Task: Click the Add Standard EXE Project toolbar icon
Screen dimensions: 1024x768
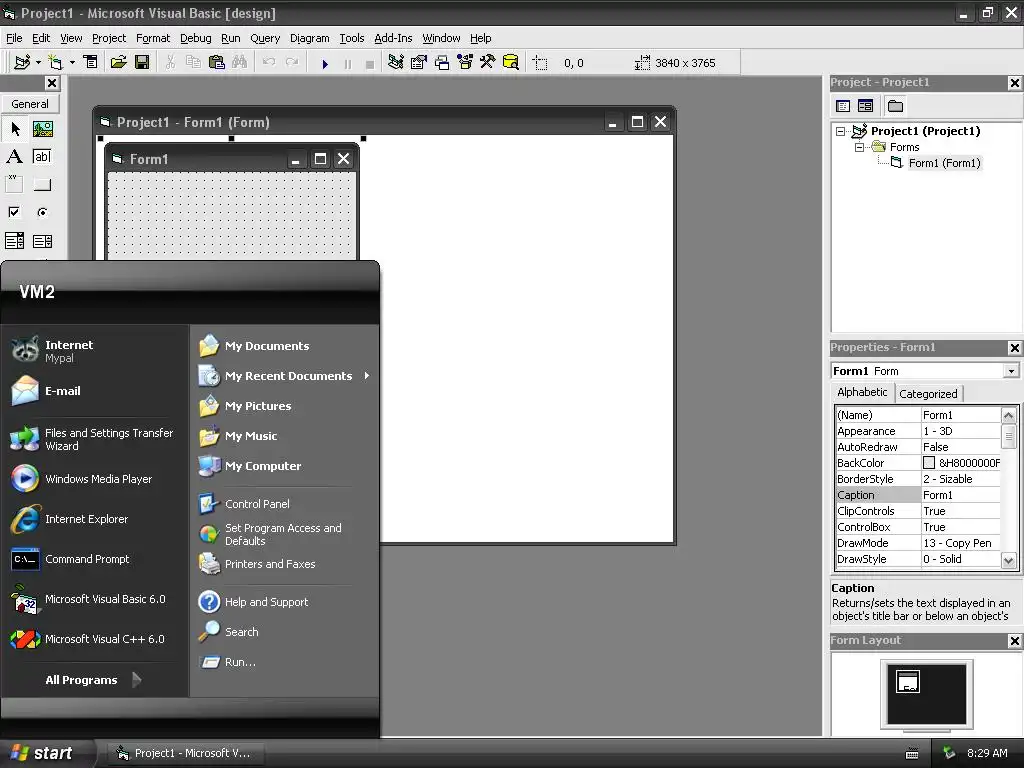Action: 22,63
